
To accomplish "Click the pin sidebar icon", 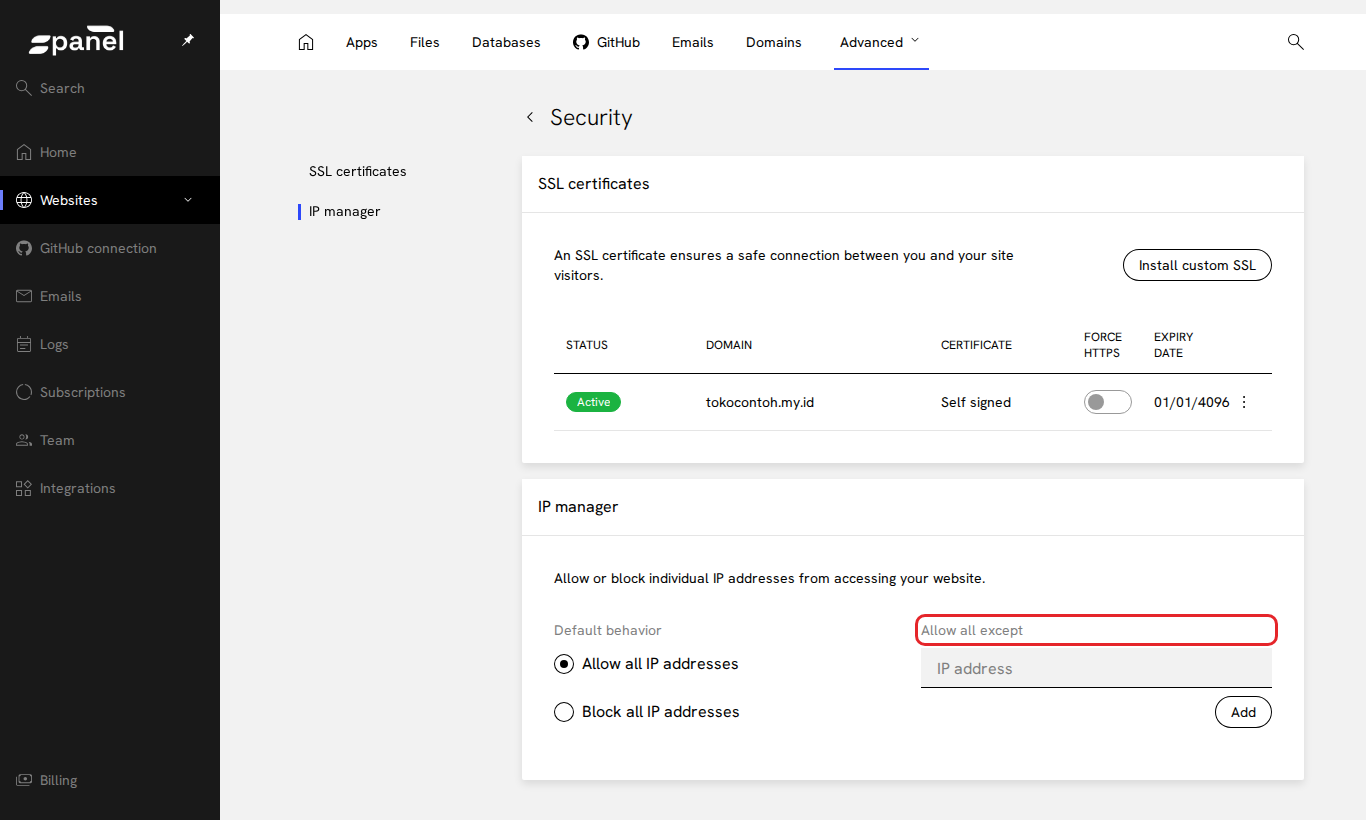I will point(187,41).
